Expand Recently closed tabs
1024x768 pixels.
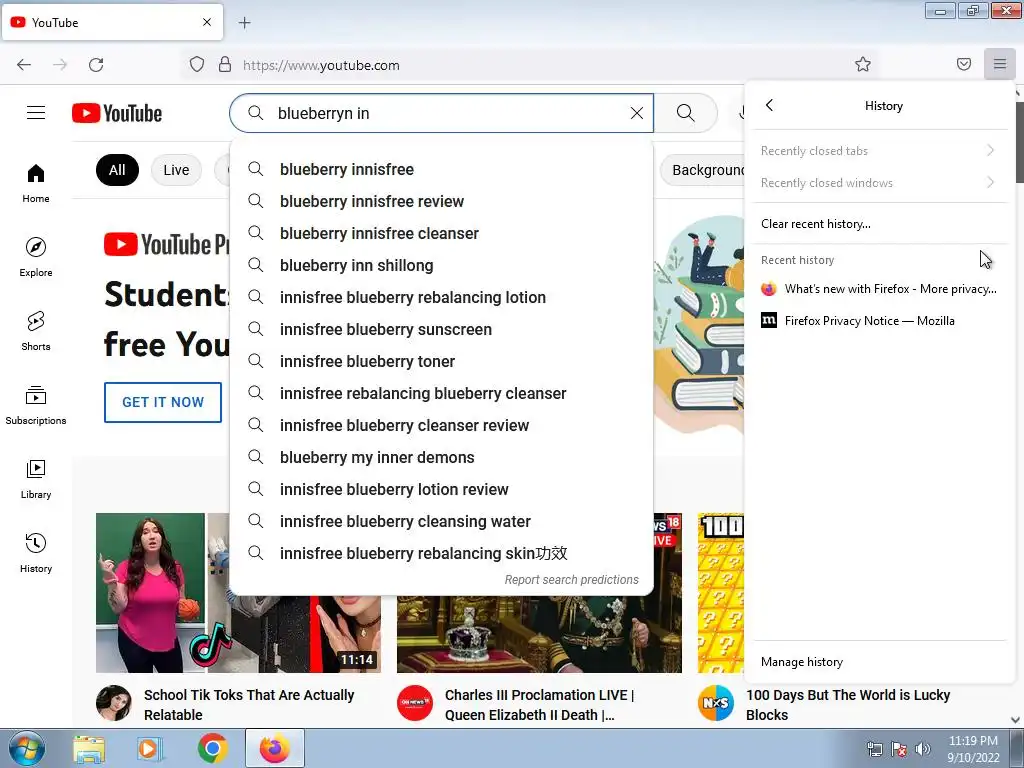coord(878,151)
